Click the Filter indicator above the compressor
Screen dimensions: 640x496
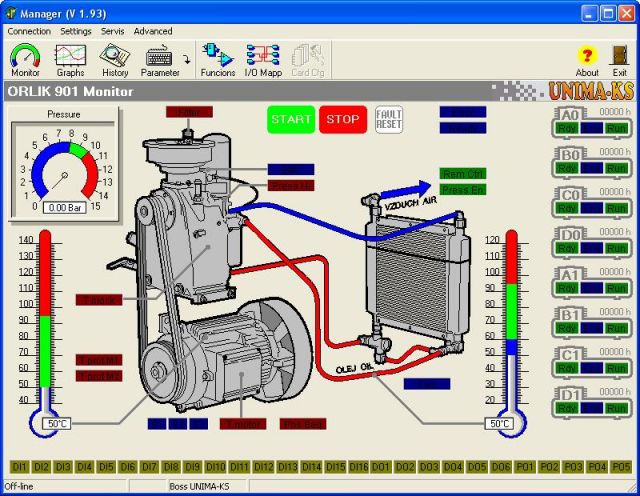[189, 112]
